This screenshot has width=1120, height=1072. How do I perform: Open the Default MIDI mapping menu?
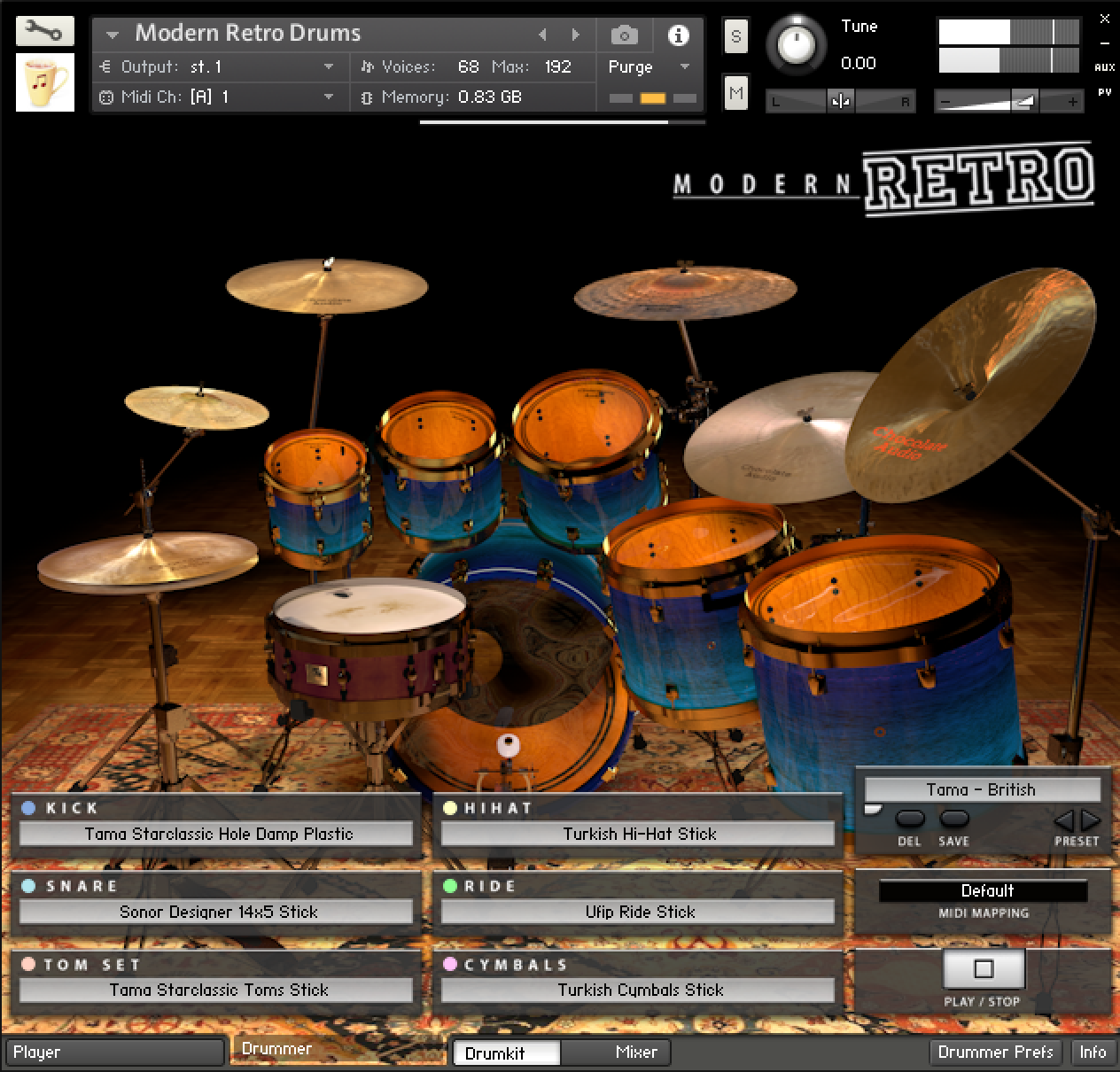coord(984,891)
